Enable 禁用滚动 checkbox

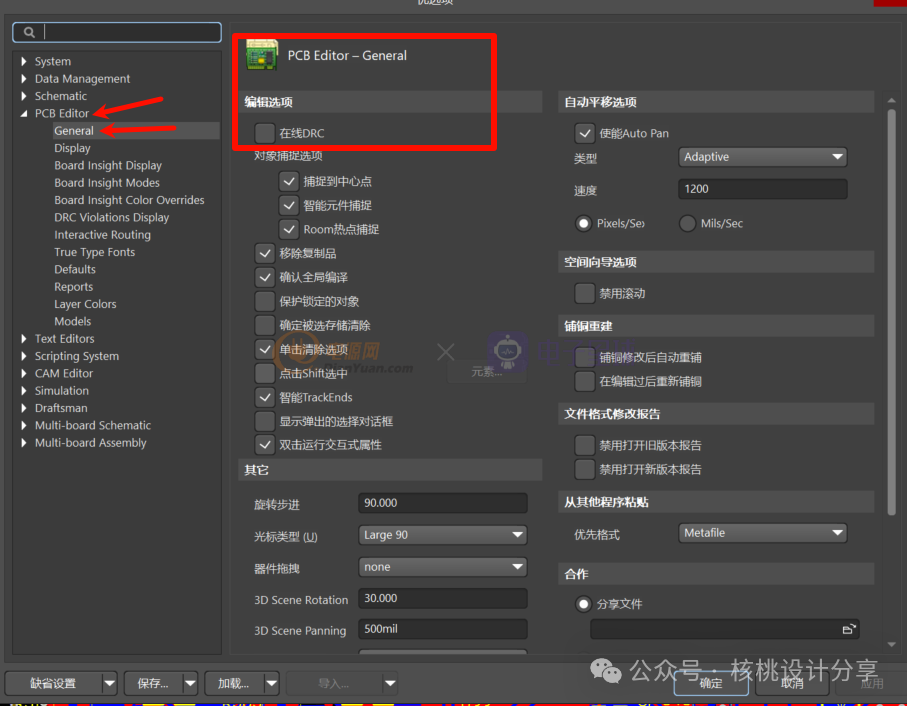coord(584,293)
